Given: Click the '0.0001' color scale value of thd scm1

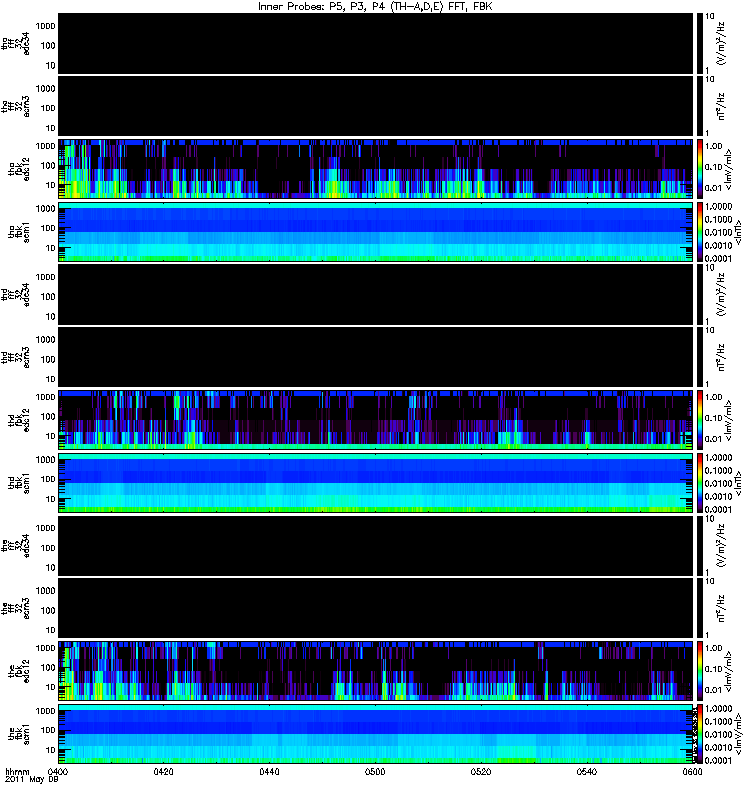Looking at the screenshot, I should point(718,509).
